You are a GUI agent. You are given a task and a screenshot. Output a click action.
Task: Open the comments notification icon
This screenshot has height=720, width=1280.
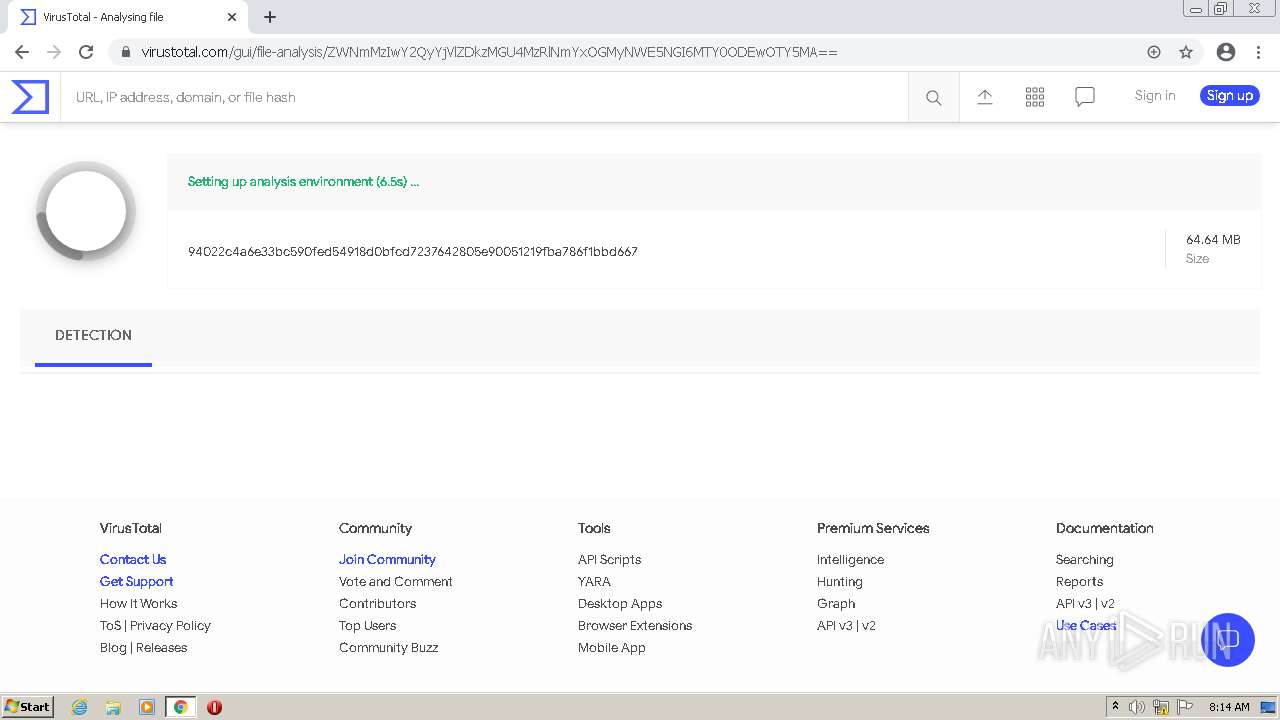tap(1085, 97)
